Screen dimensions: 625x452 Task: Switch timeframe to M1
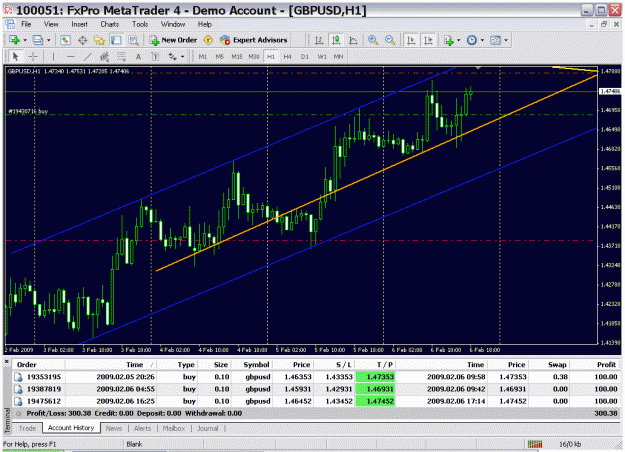(203, 57)
